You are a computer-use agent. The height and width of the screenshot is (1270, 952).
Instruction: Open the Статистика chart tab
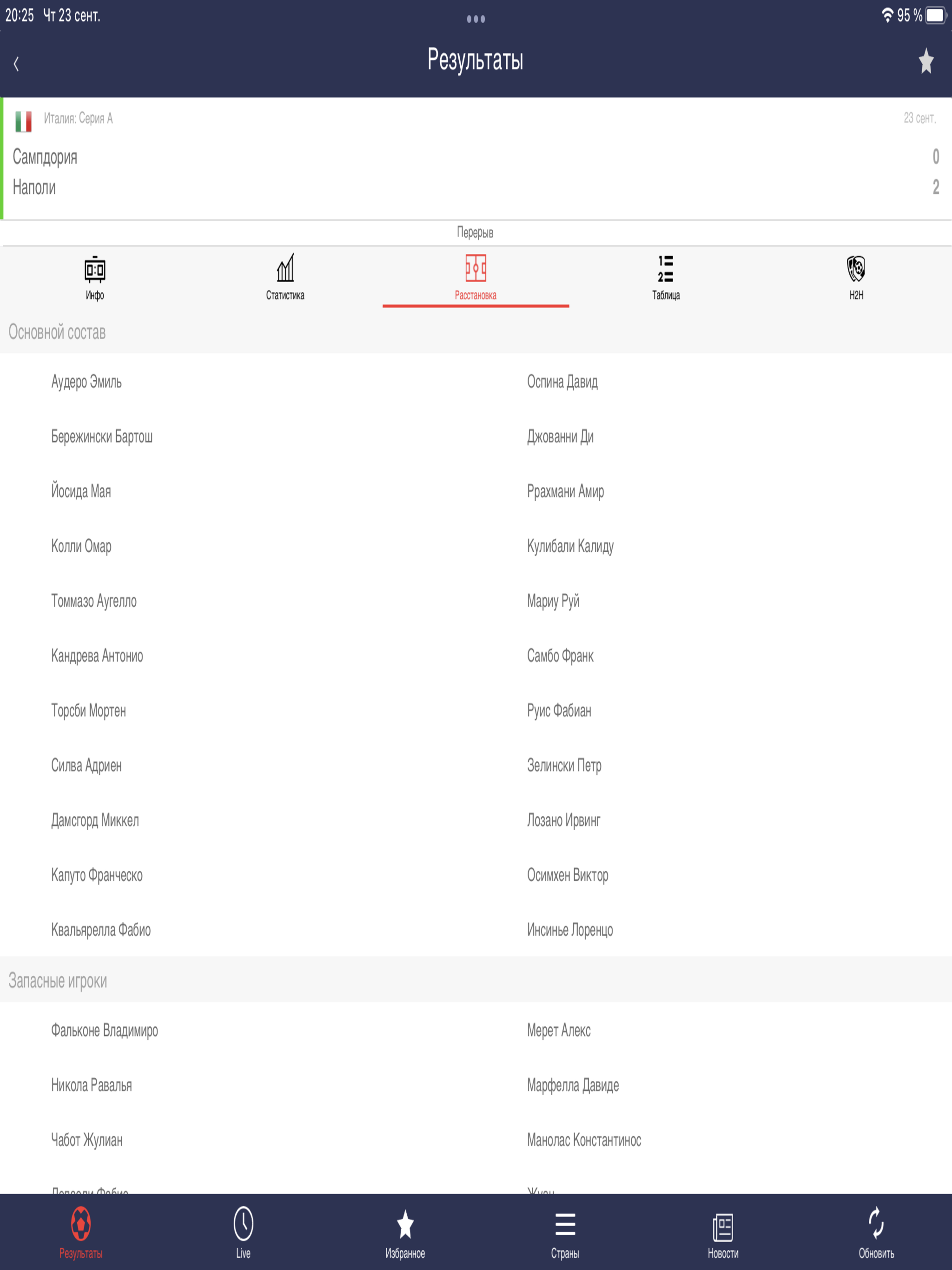pos(285,278)
